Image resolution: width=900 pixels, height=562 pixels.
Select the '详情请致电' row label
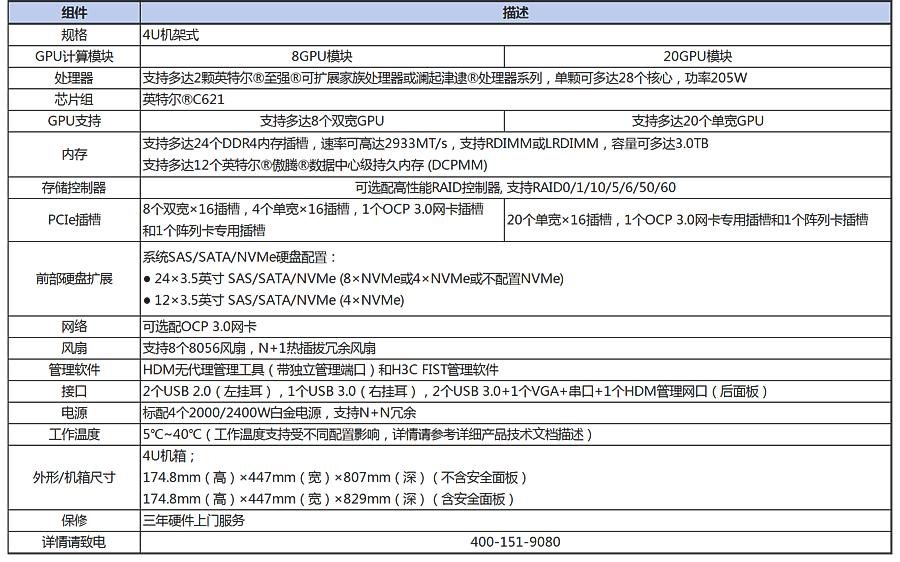[74, 542]
